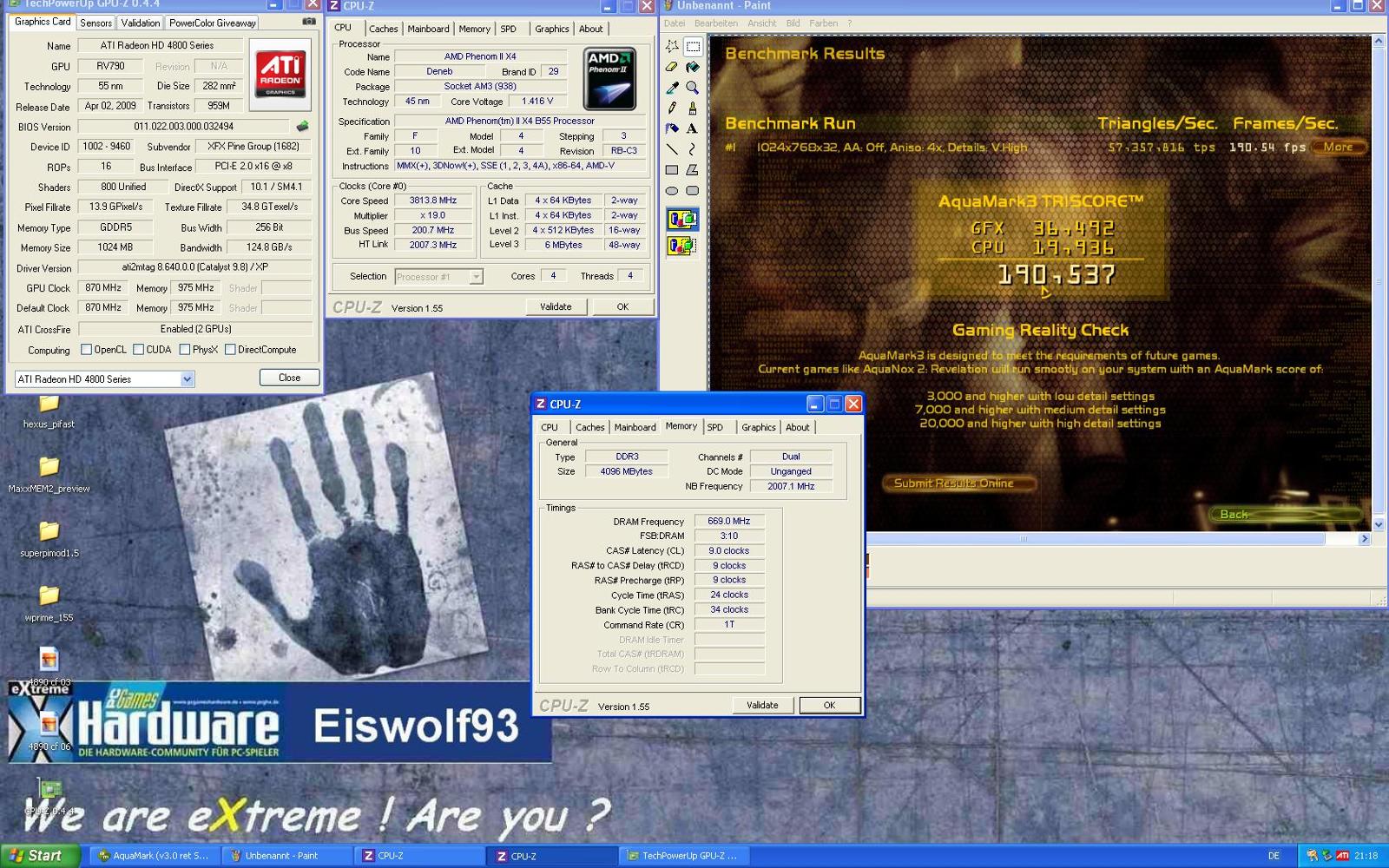This screenshot has height=868, width=1389.
Task: Click the ATI tray icon in taskbar
Action: pyautogui.click(x=1342, y=856)
